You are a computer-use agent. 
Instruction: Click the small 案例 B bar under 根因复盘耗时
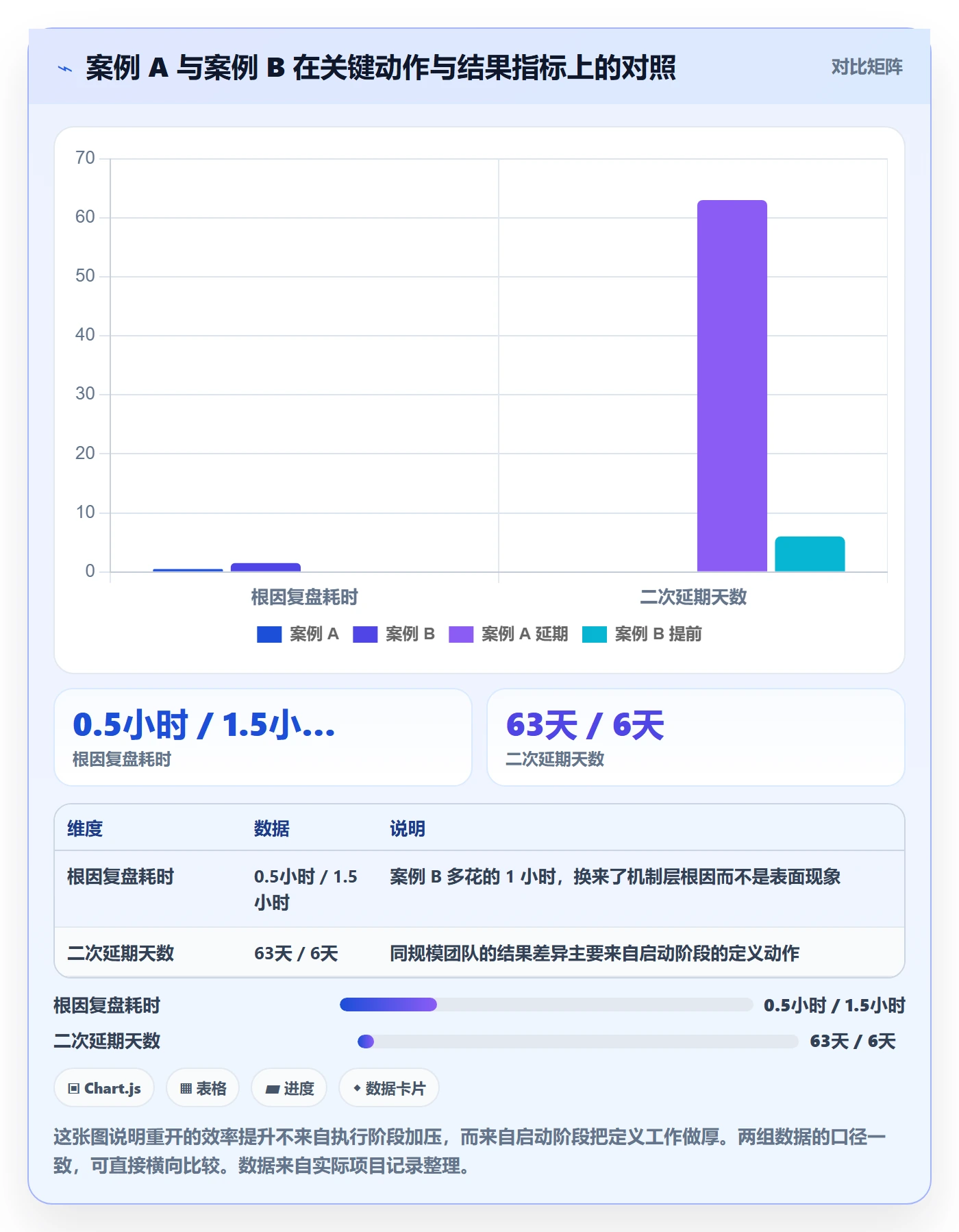pyautogui.click(x=266, y=567)
